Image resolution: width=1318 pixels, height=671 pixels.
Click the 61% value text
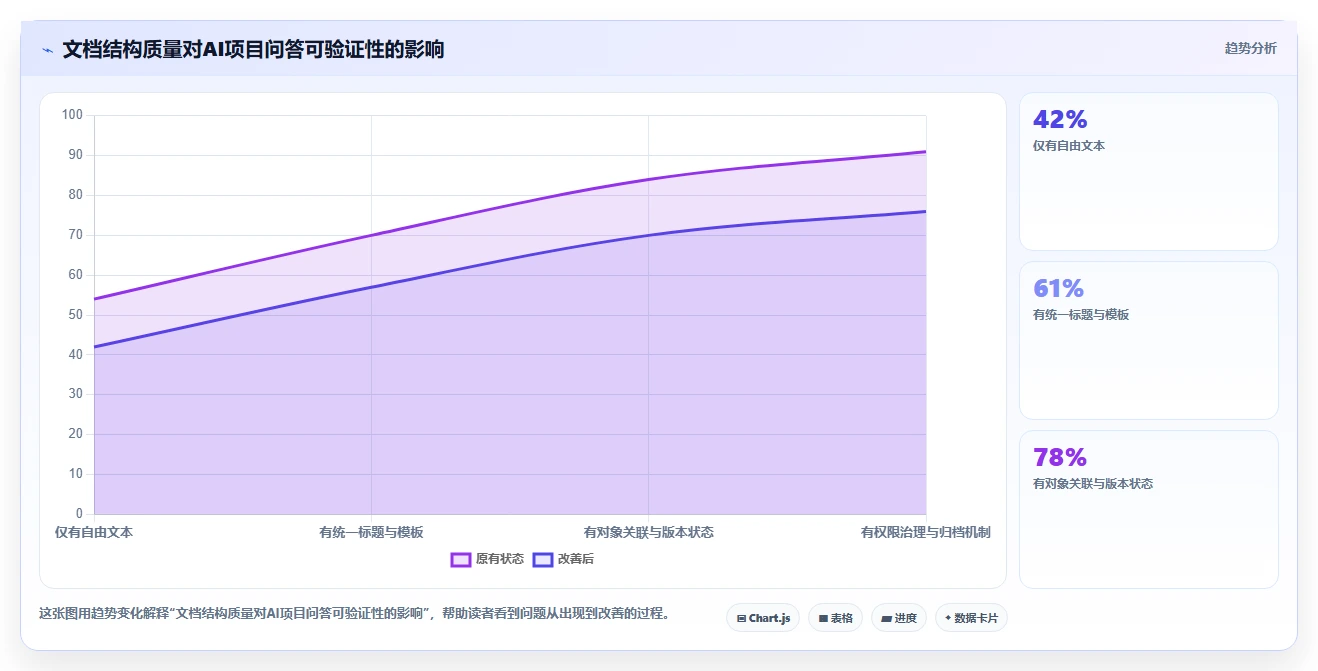pos(1058,289)
